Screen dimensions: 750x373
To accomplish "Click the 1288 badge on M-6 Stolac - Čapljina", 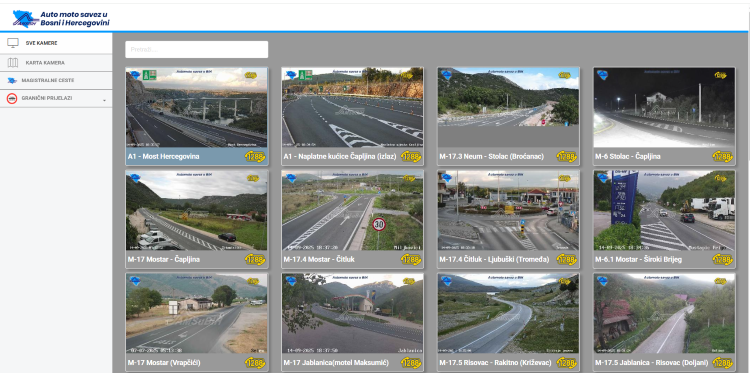I will click(722, 156).
